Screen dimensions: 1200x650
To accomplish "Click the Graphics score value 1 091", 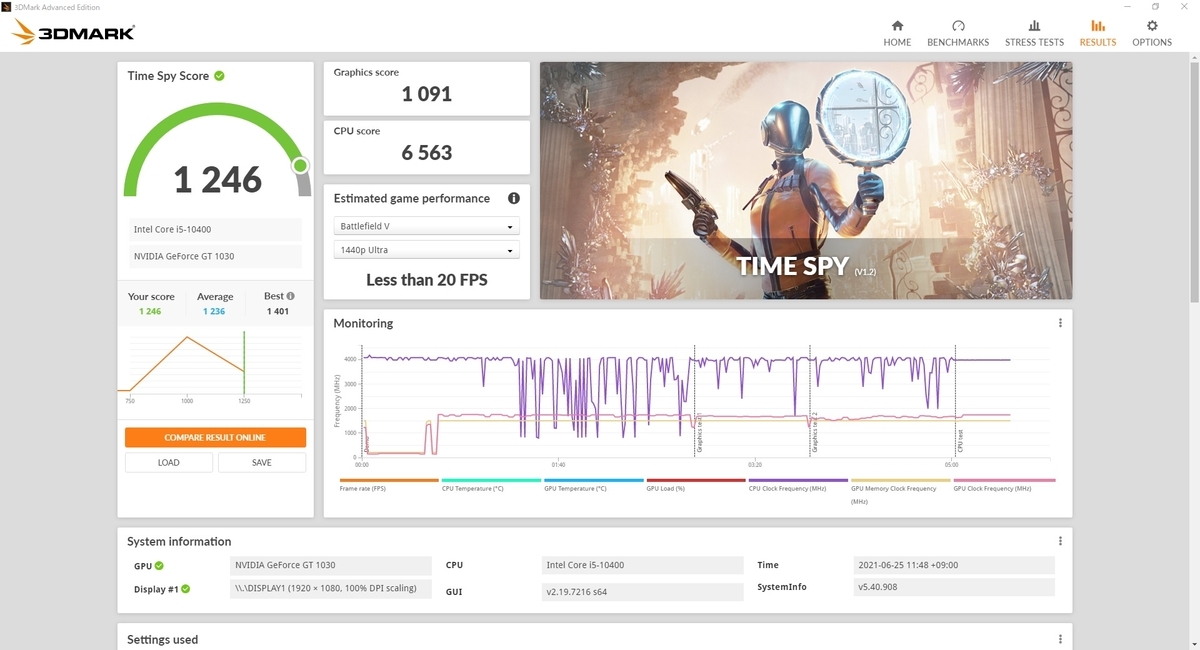I will 427,94.
